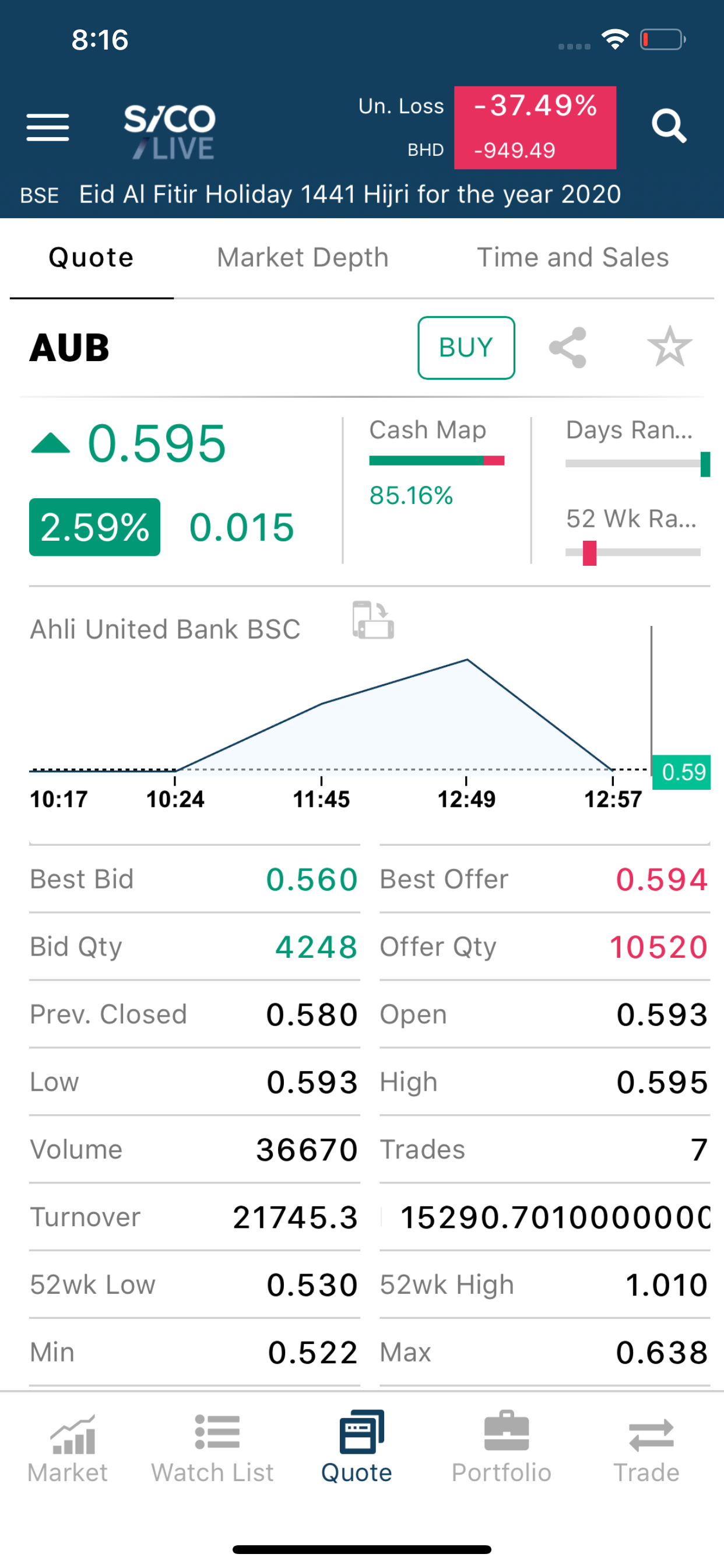Share the AUB quote
The width and height of the screenshot is (724, 1568).
(x=568, y=348)
